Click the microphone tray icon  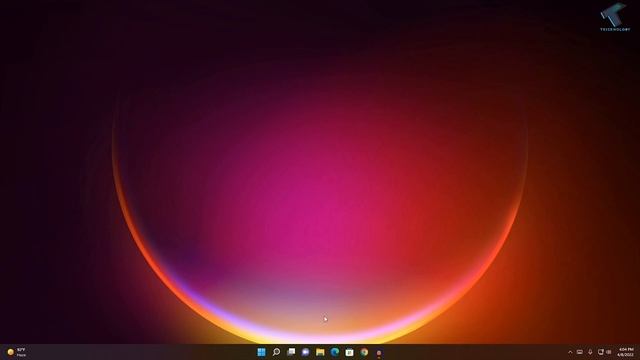(x=590, y=352)
